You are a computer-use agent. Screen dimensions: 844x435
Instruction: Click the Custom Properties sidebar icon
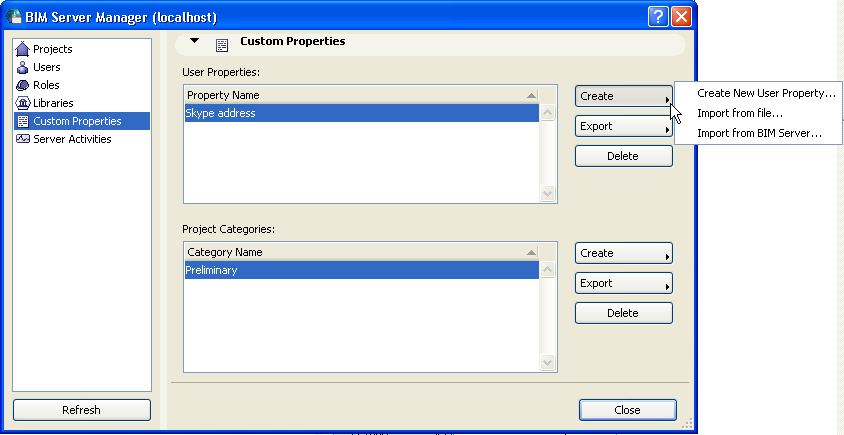23,121
